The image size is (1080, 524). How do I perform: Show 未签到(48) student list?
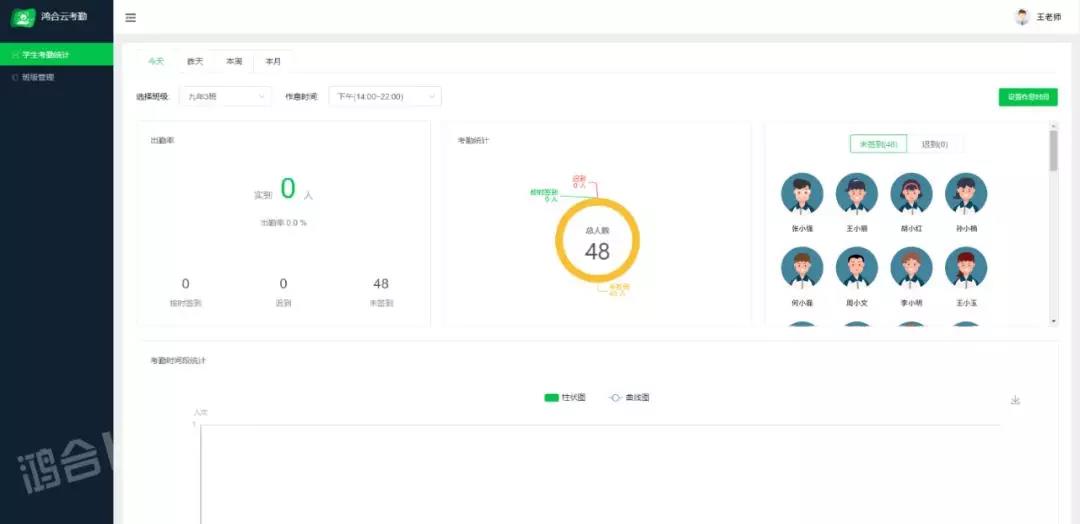(878, 144)
